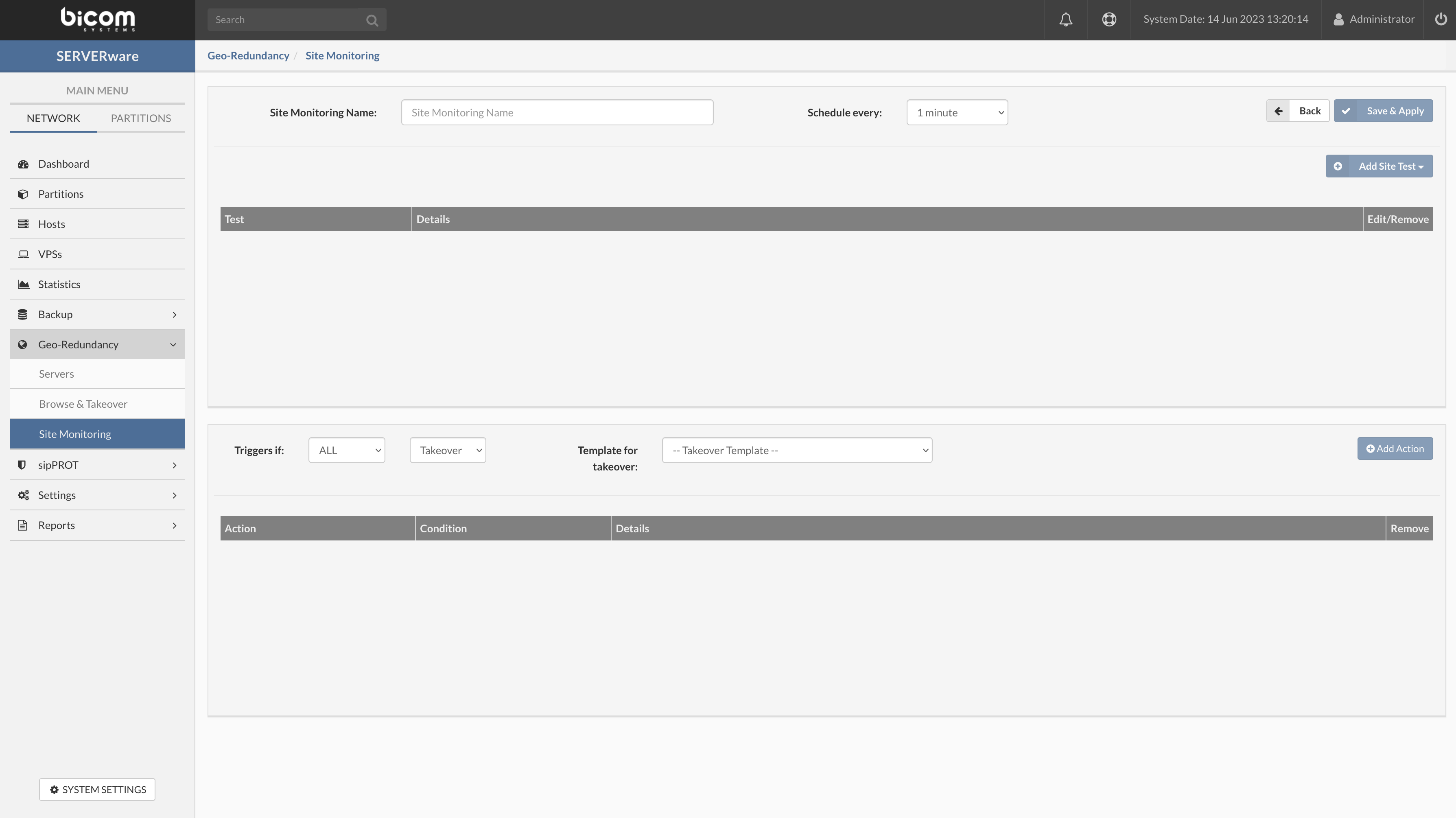Open the Takeover Template dropdown
This screenshot has width=1456, height=818.
click(x=797, y=451)
